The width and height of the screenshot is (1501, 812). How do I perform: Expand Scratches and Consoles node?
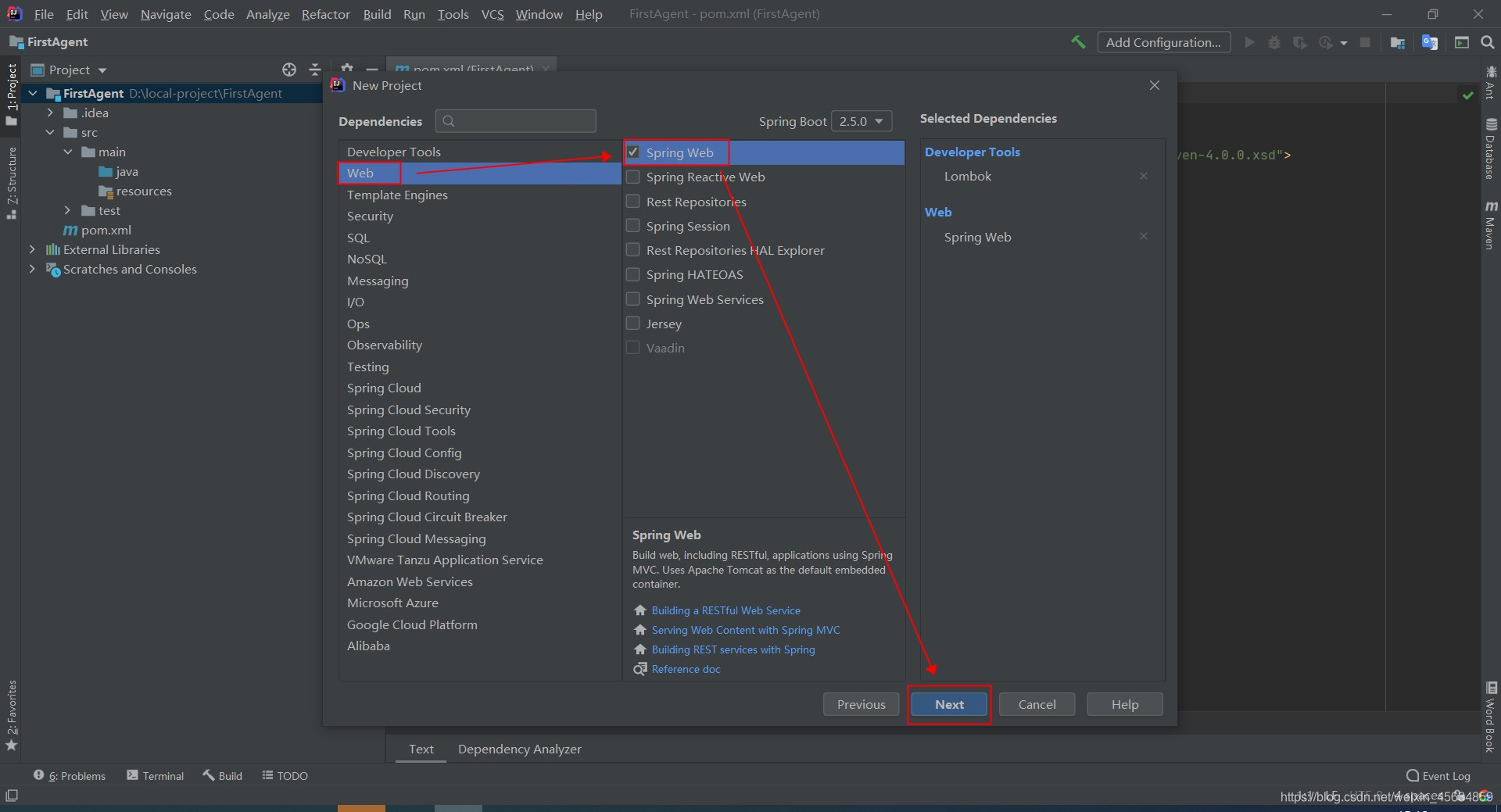point(33,269)
